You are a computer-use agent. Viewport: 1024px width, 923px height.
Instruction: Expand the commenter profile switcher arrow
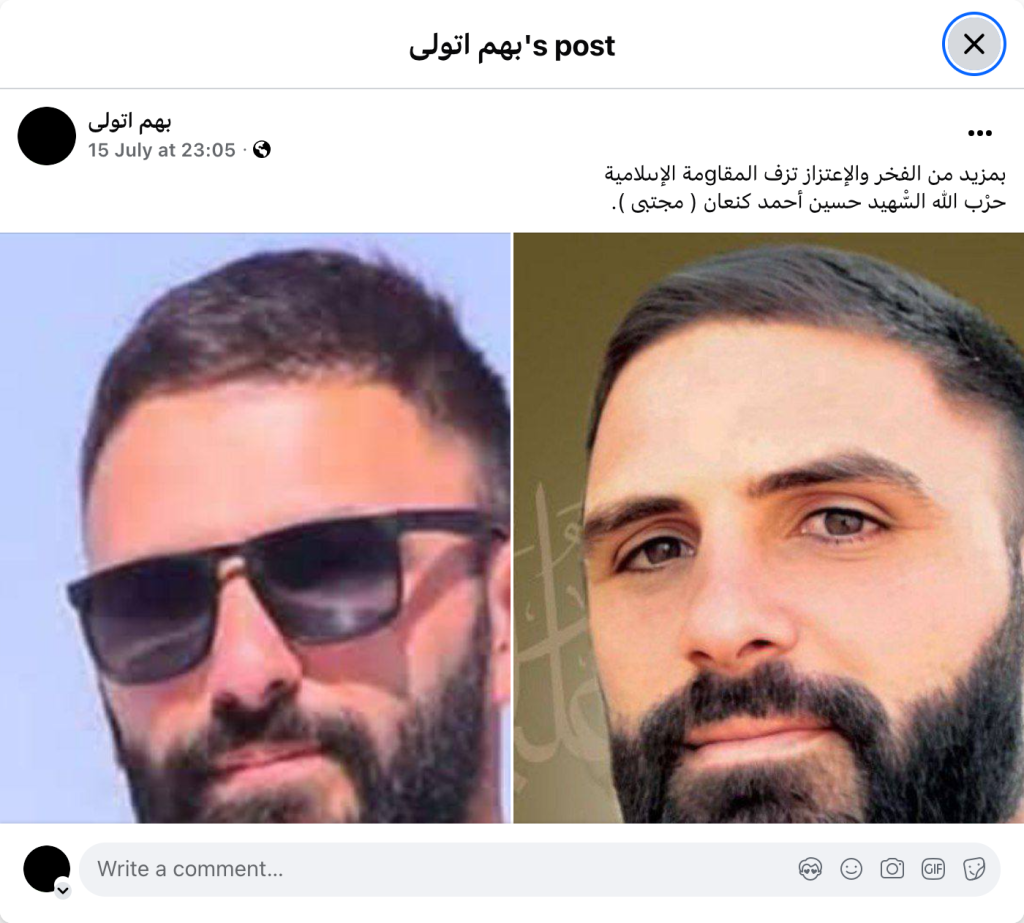point(63,890)
